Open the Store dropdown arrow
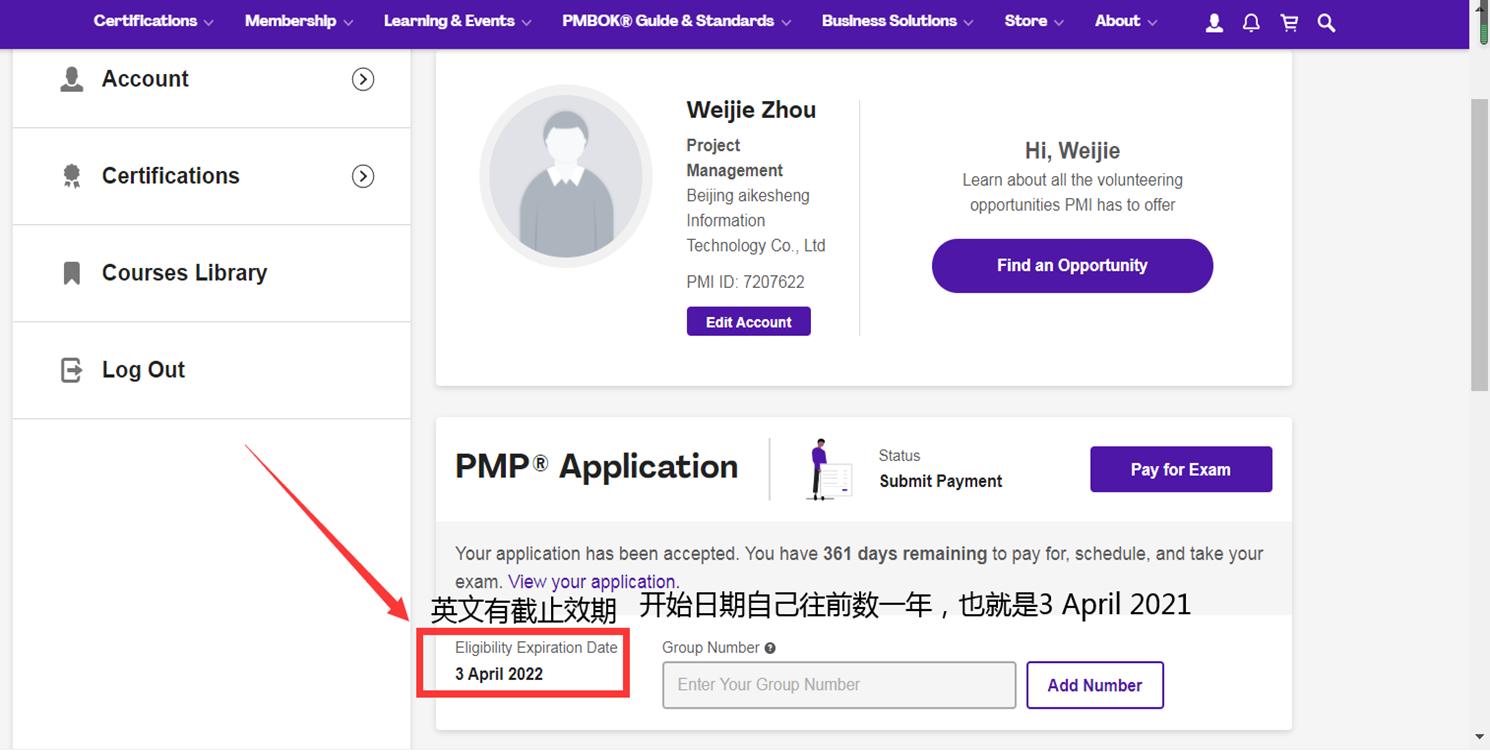The image size is (1490, 755). pyautogui.click(x=1060, y=20)
